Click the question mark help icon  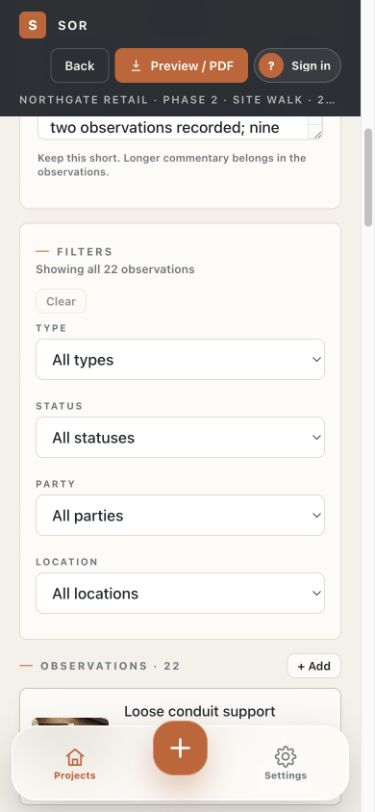click(271, 66)
